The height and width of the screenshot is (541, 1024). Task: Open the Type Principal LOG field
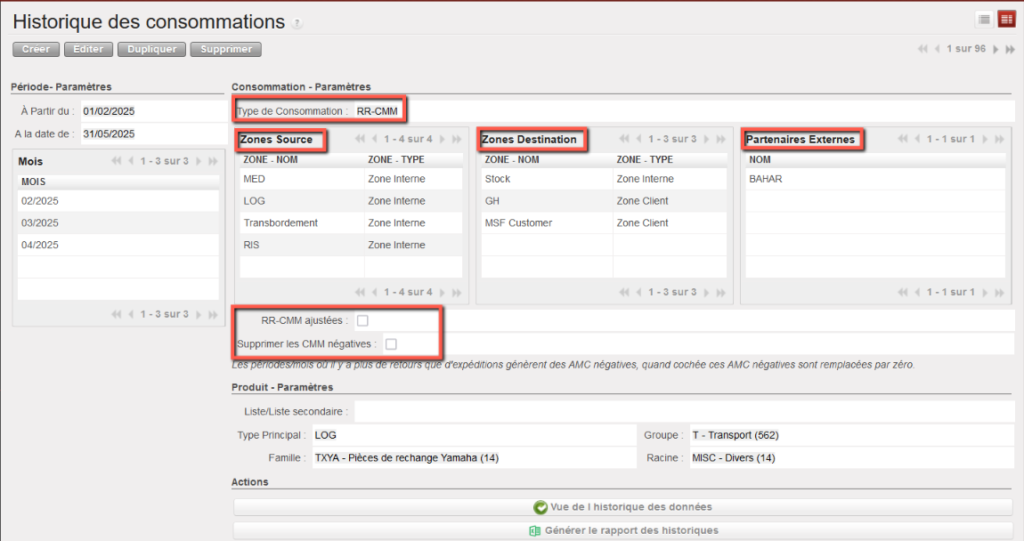click(x=470, y=436)
